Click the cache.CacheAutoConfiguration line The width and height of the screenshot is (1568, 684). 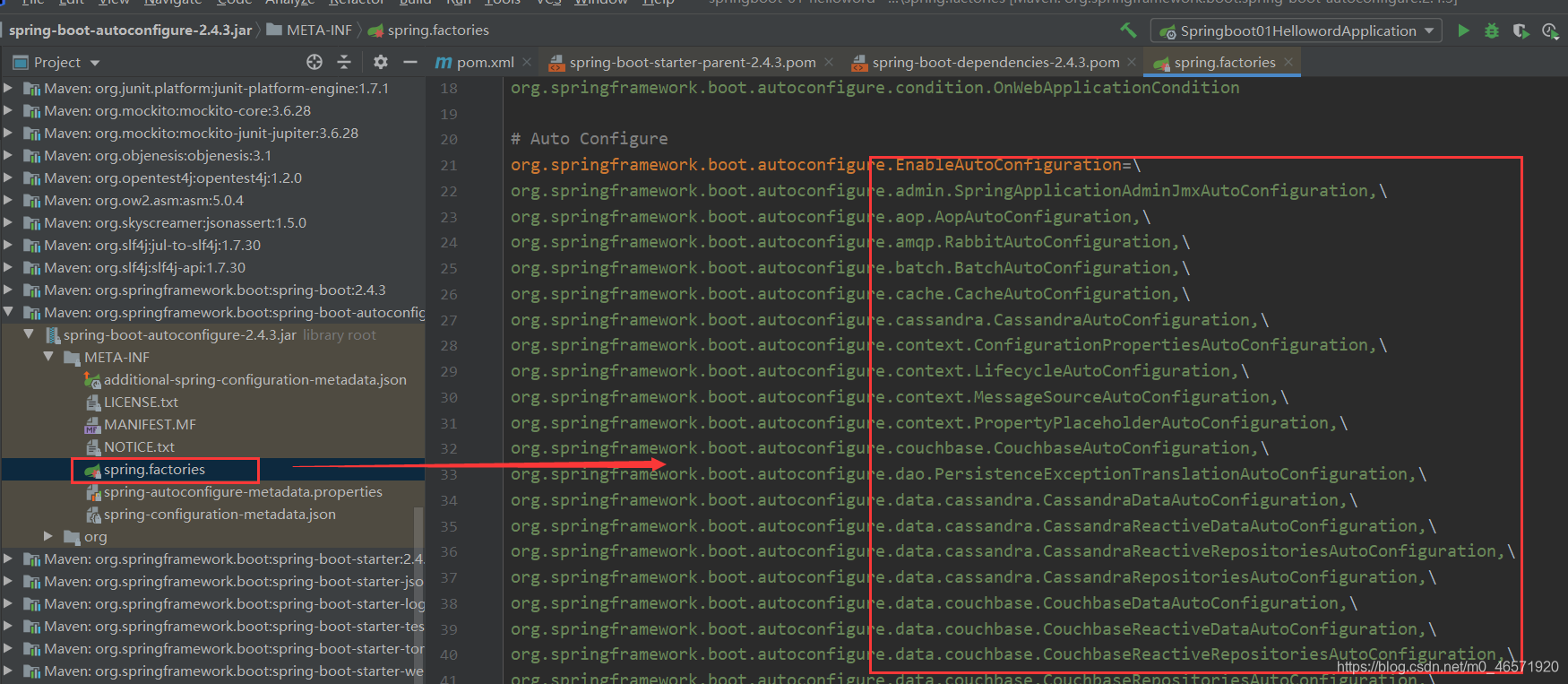850,294
